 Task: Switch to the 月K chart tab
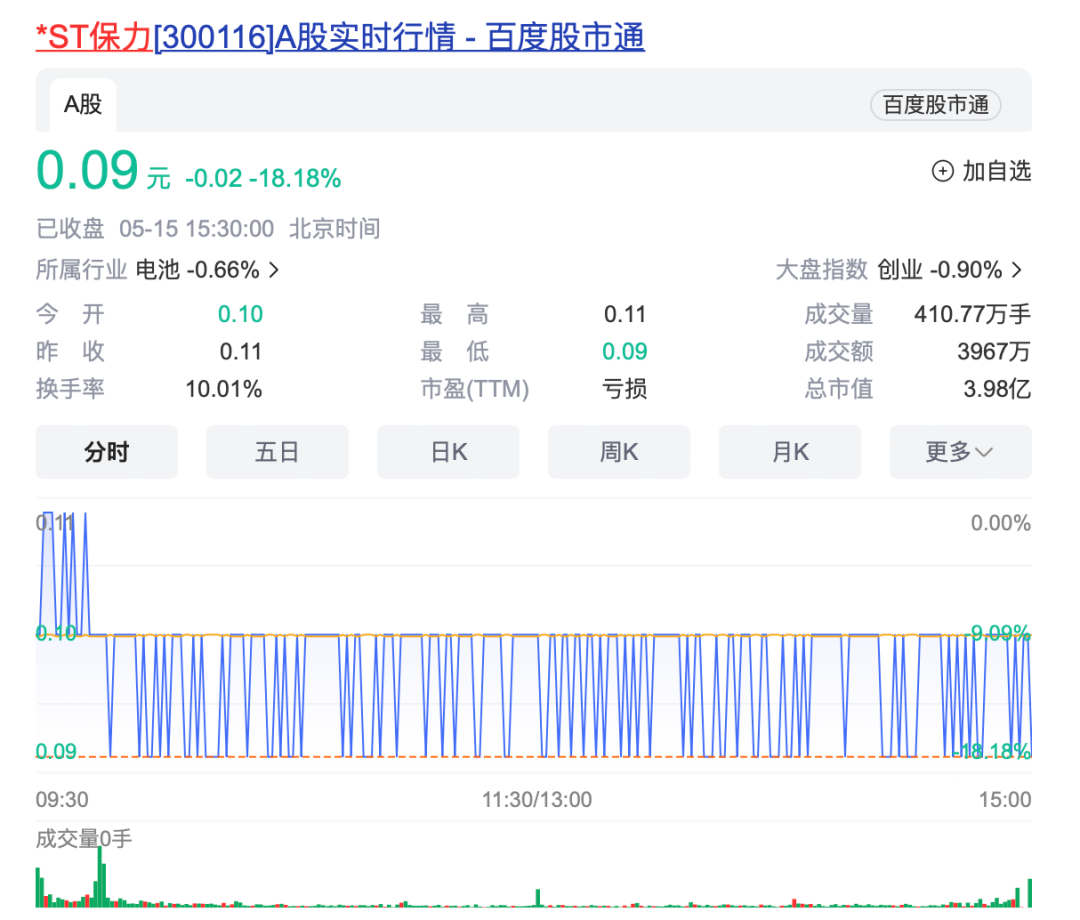pos(790,452)
